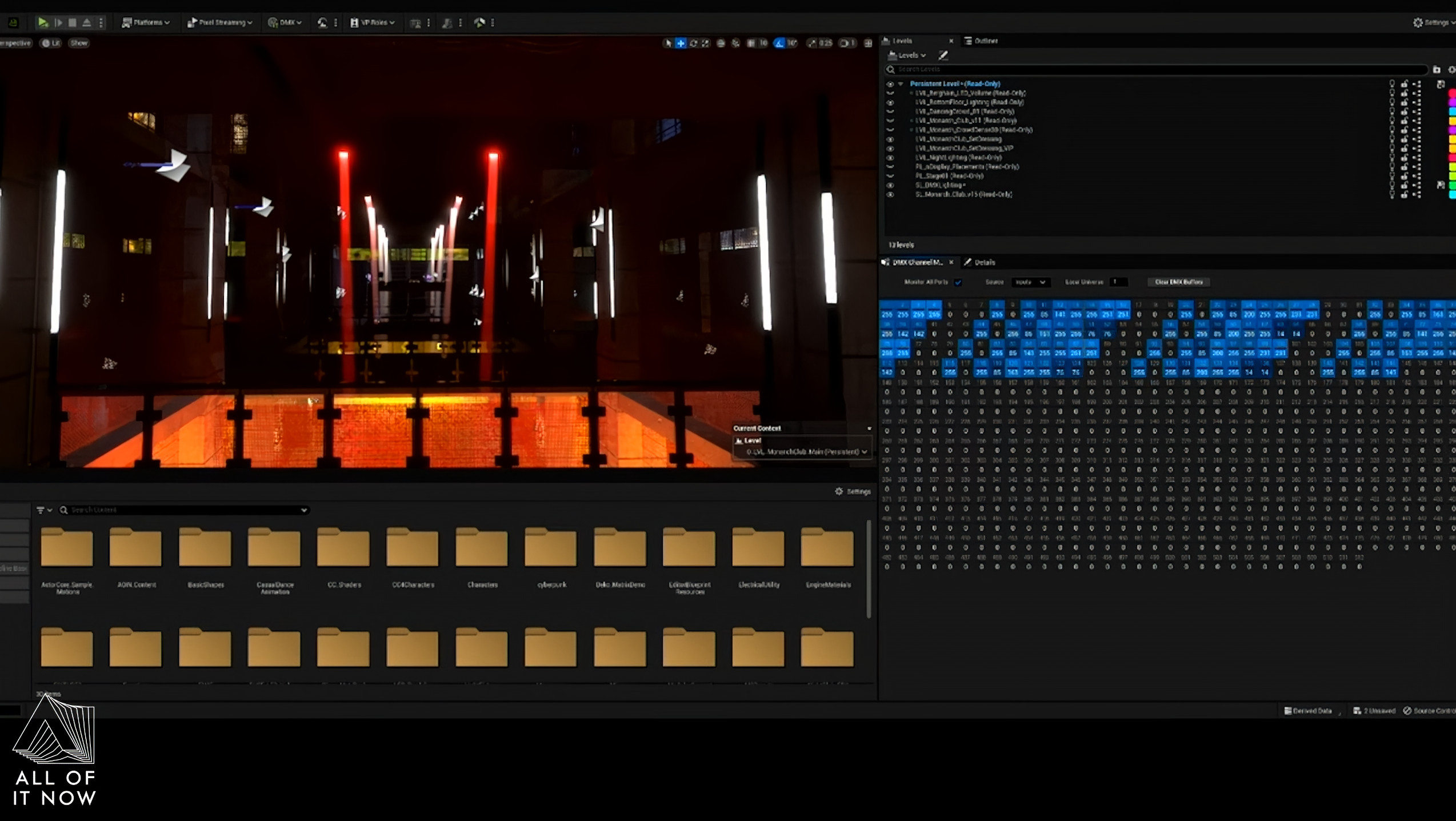1456x821 pixels.
Task: Activate the Translate move tool in viewport
Action: point(681,43)
